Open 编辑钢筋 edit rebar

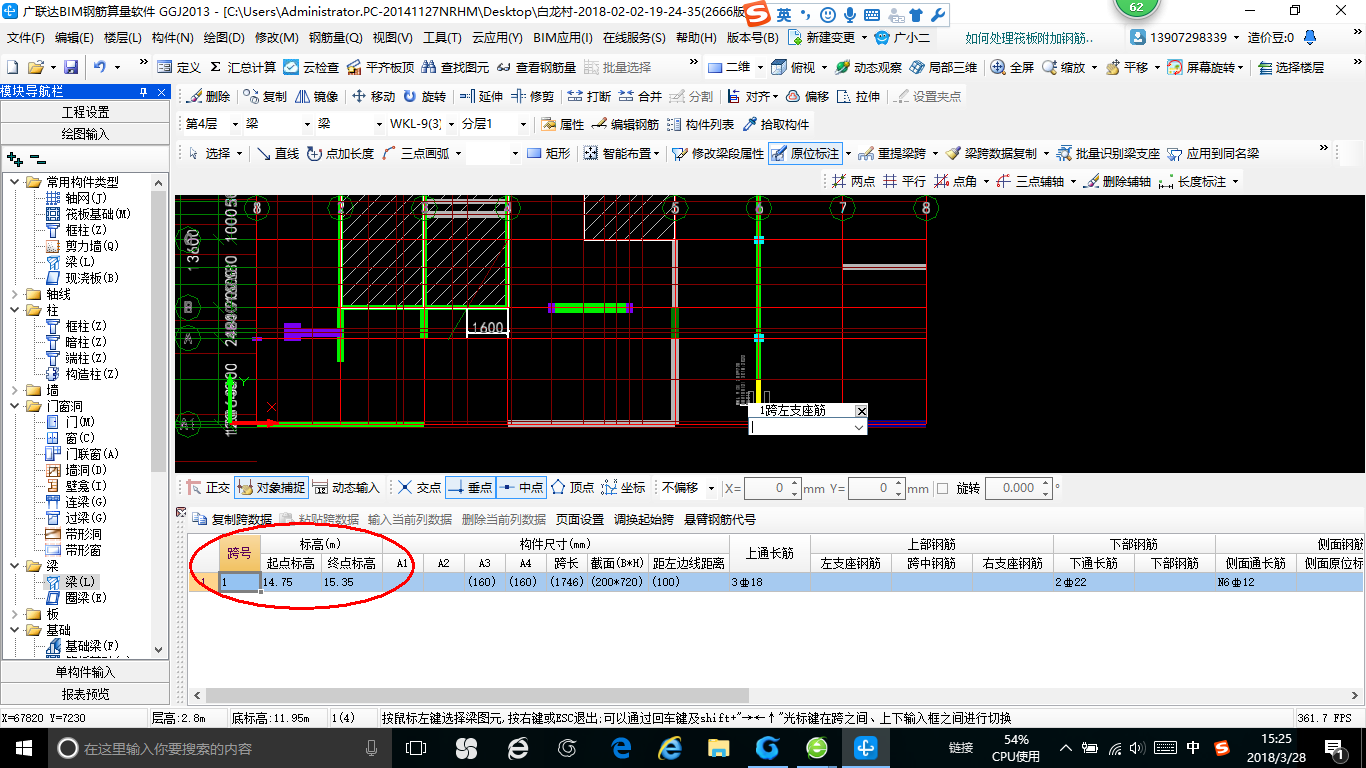(x=625, y=125)
